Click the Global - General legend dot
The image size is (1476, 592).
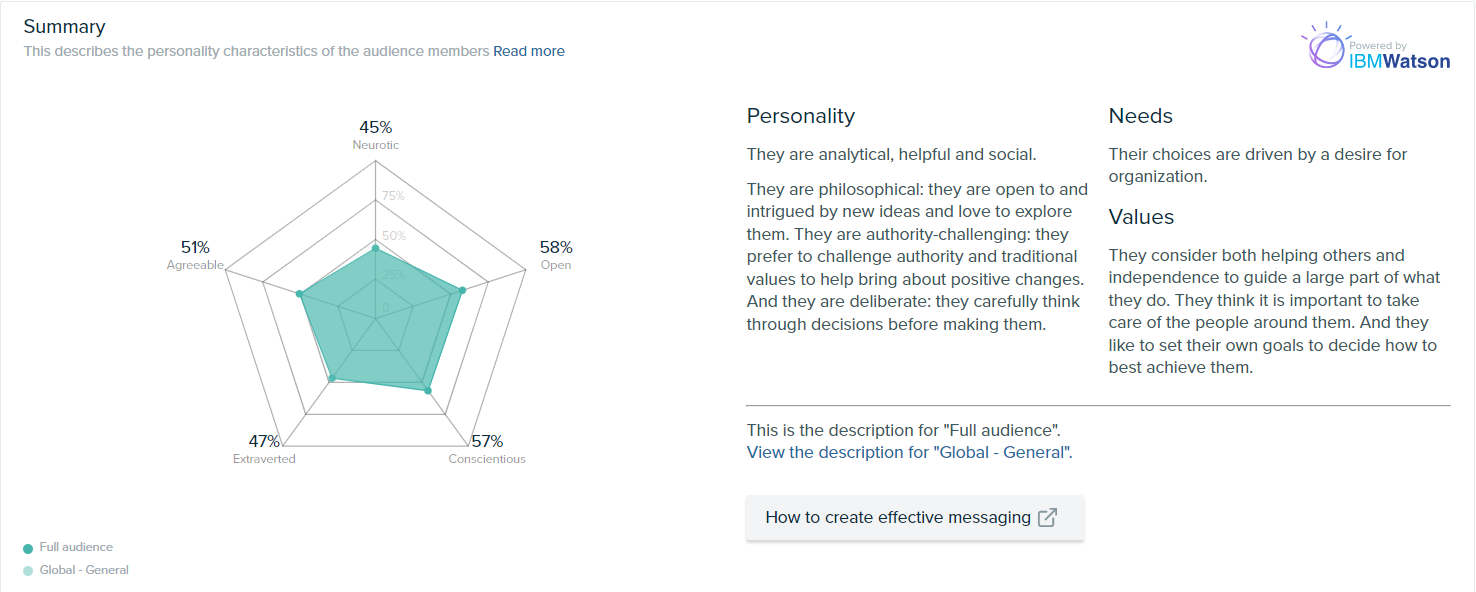pyautogui.click(x=28, y=571)
